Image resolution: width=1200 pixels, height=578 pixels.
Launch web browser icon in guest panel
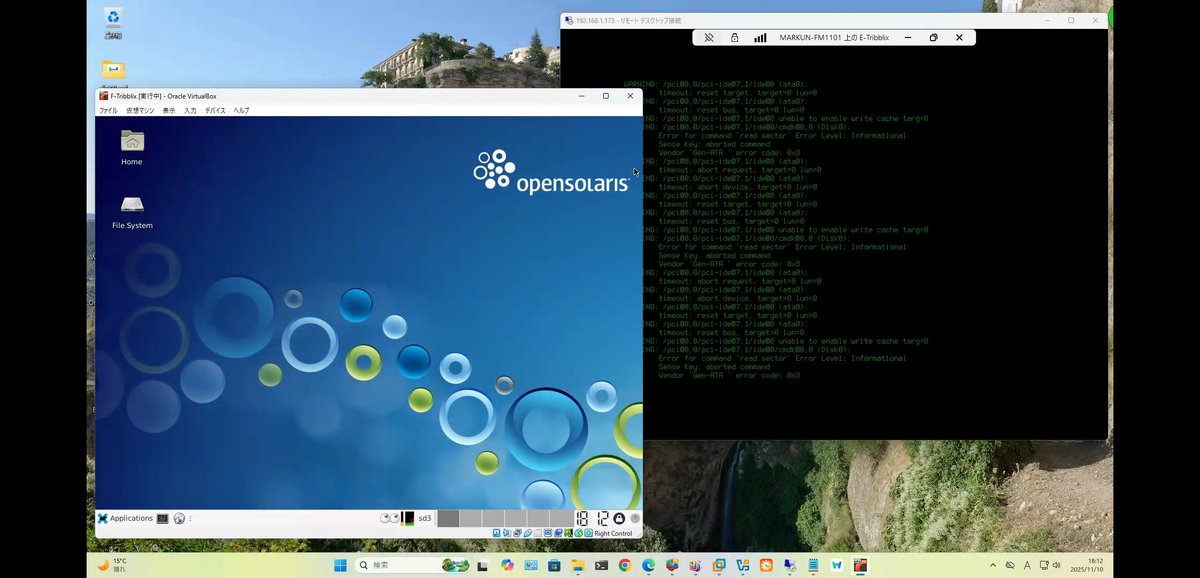pos(179,518)
